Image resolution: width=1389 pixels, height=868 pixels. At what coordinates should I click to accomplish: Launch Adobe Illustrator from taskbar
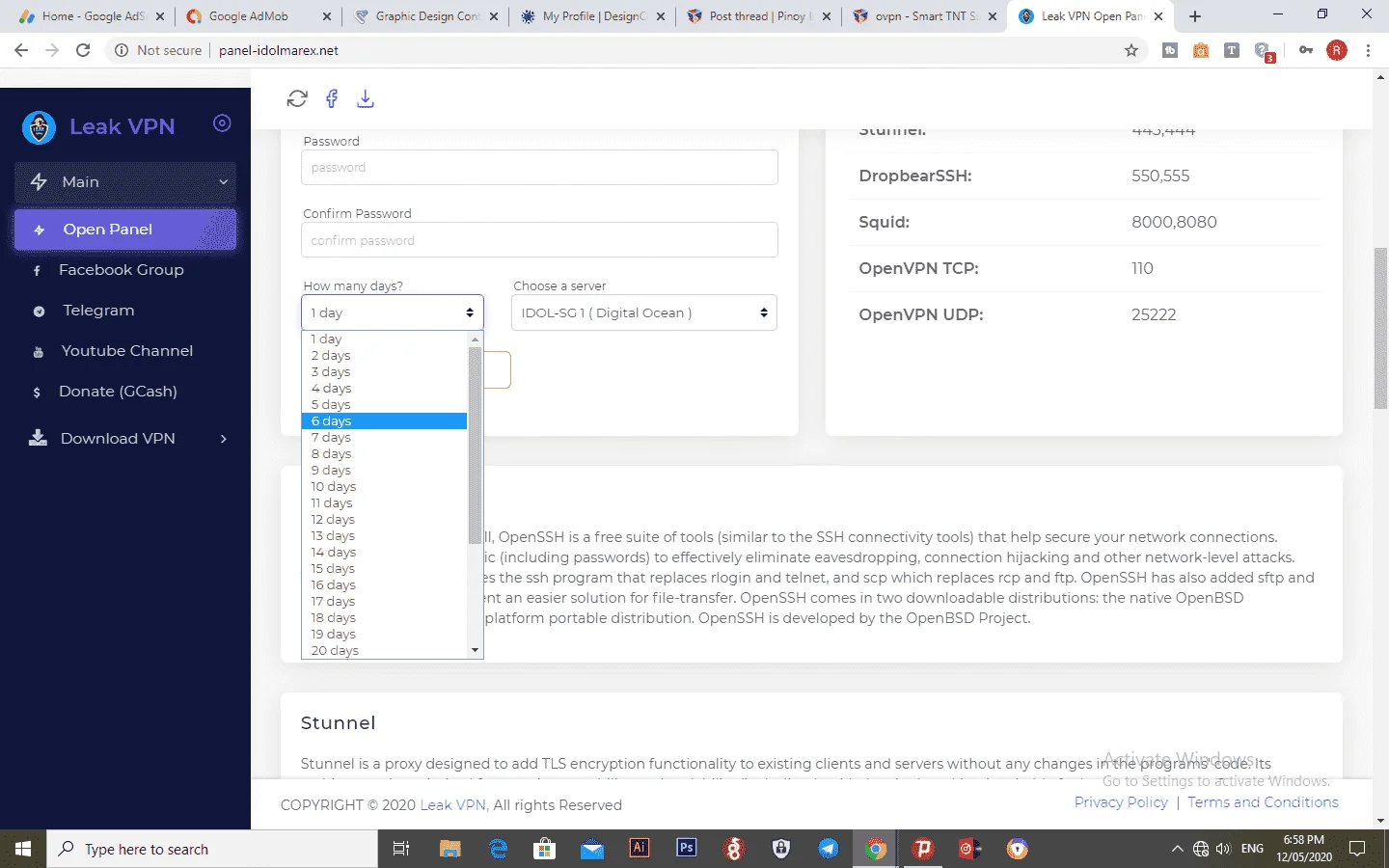[x=639, y=848]
